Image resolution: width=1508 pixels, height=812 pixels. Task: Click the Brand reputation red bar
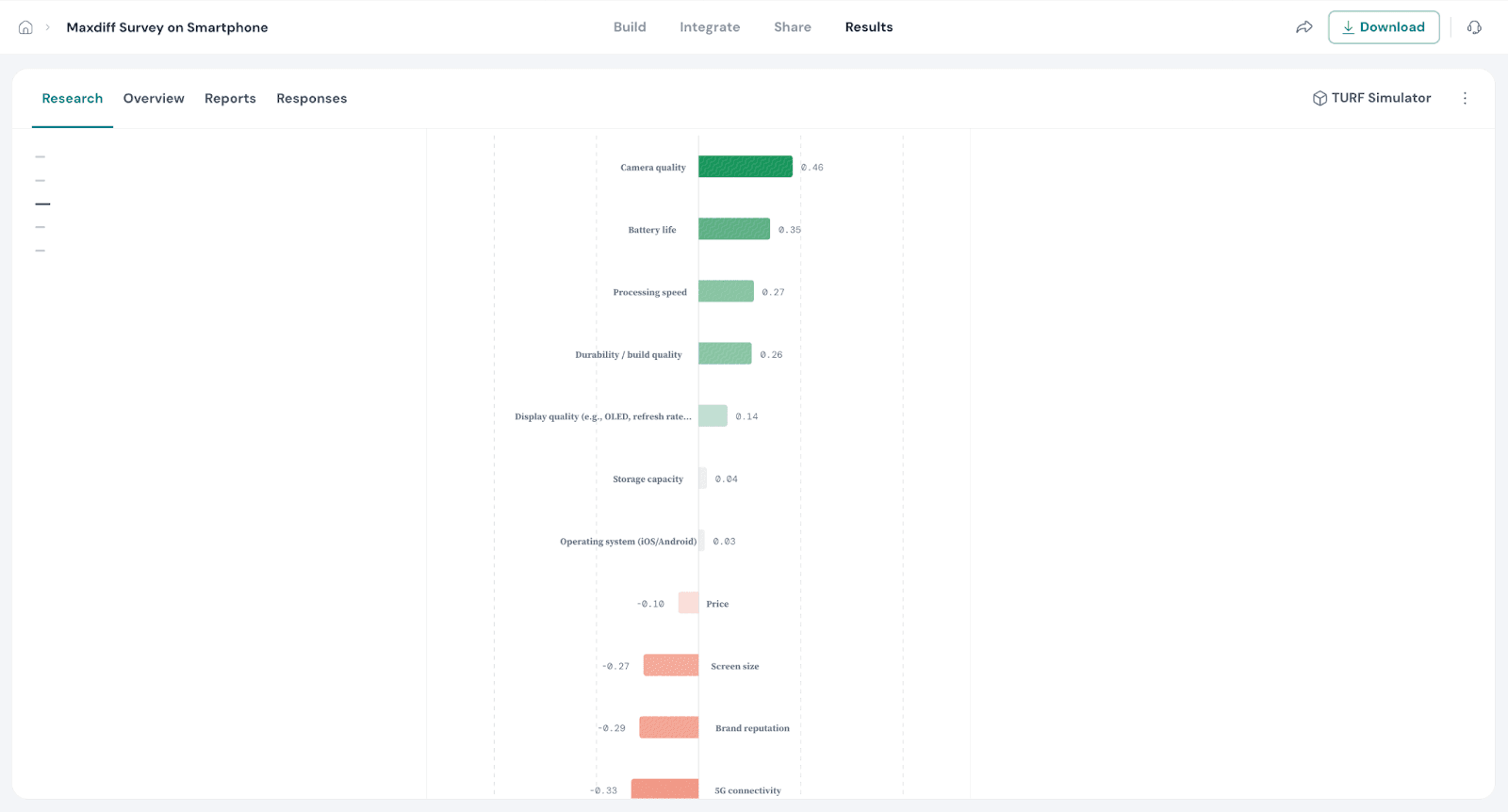tap(669, 727)
